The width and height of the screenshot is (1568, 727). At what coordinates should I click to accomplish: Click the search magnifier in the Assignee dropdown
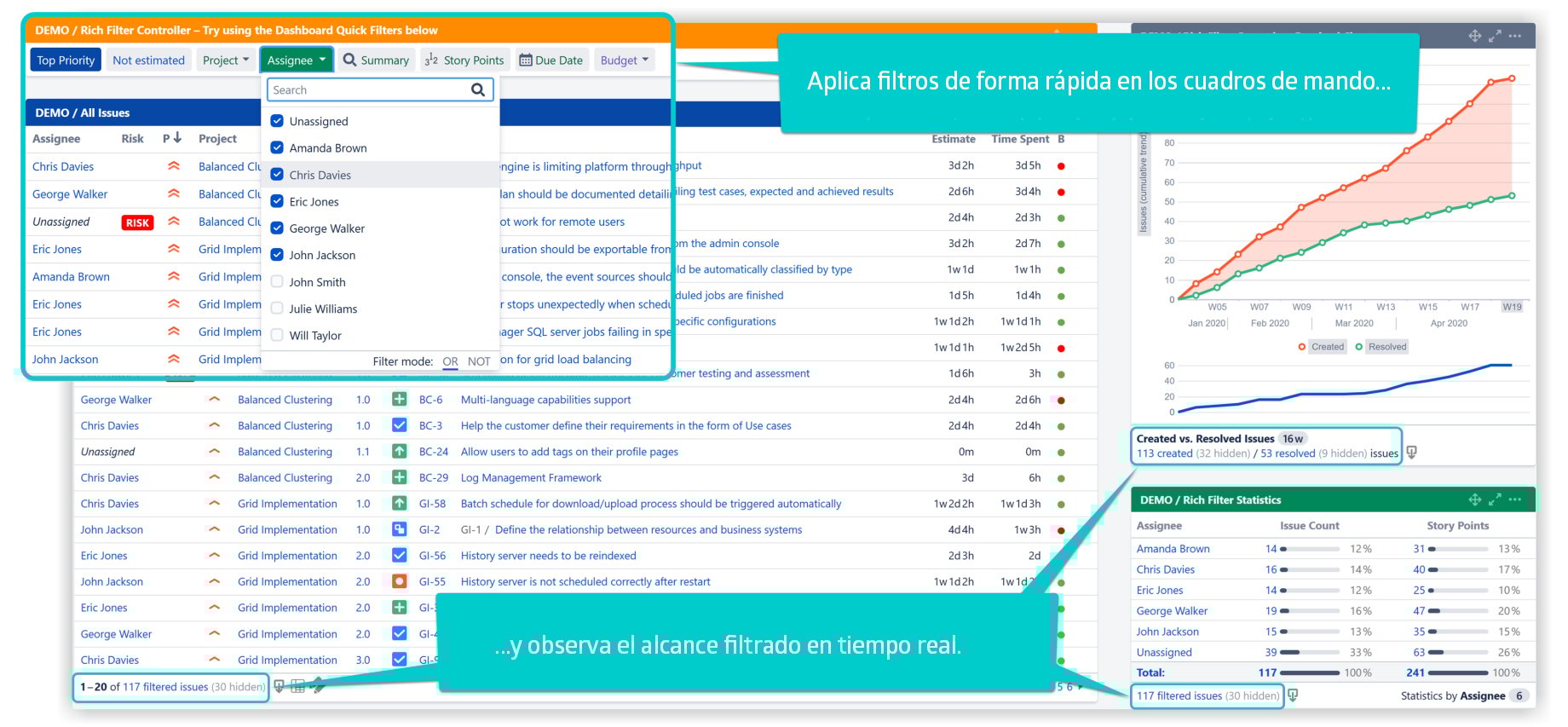(x=478, y=89)
